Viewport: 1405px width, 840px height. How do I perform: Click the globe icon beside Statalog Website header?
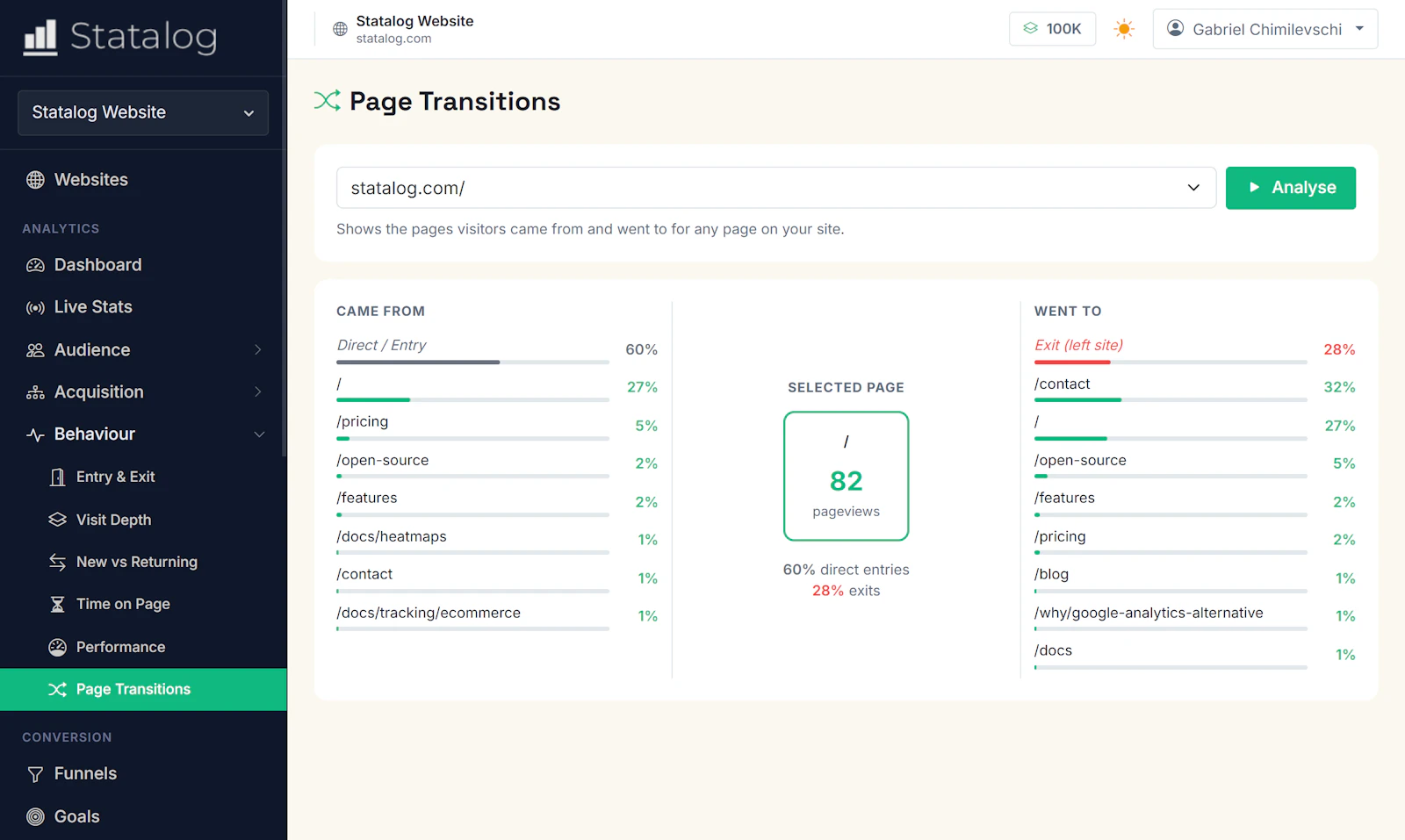(x=340, y=29)
